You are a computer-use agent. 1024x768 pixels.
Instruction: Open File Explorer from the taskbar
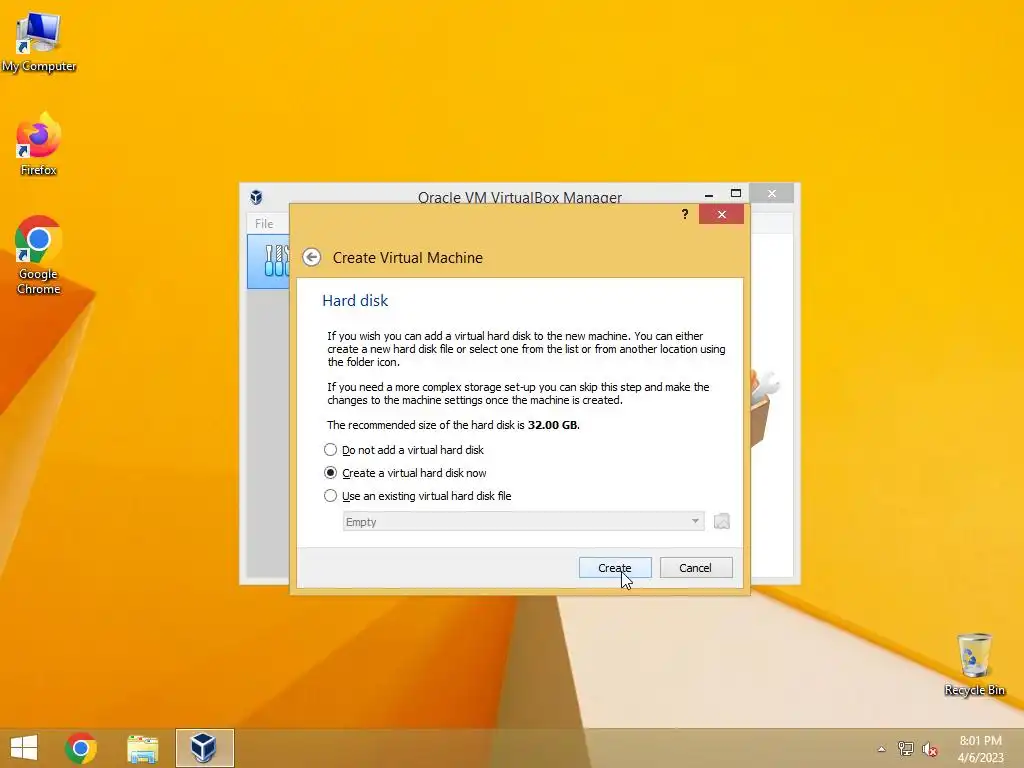[143, 748]
